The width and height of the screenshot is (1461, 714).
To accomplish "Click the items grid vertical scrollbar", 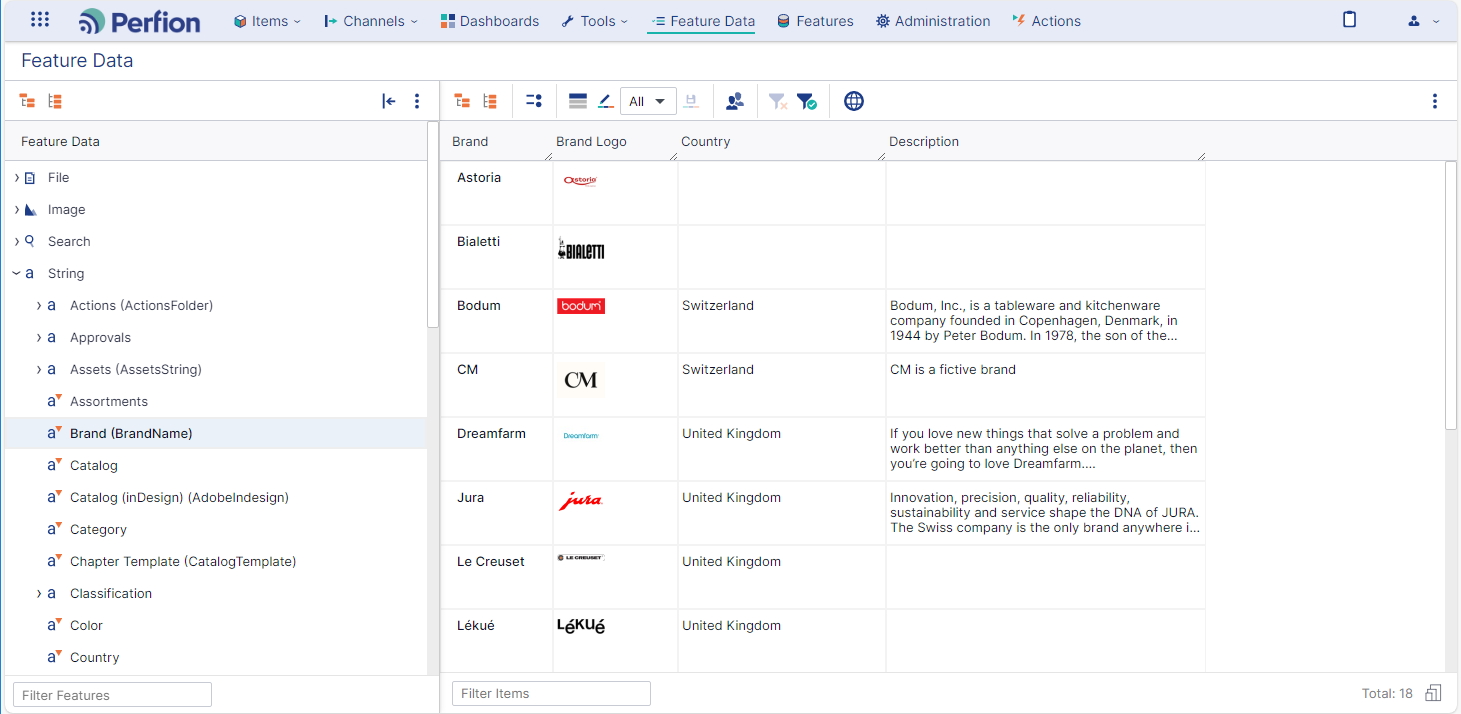I will coord(1451,295).
